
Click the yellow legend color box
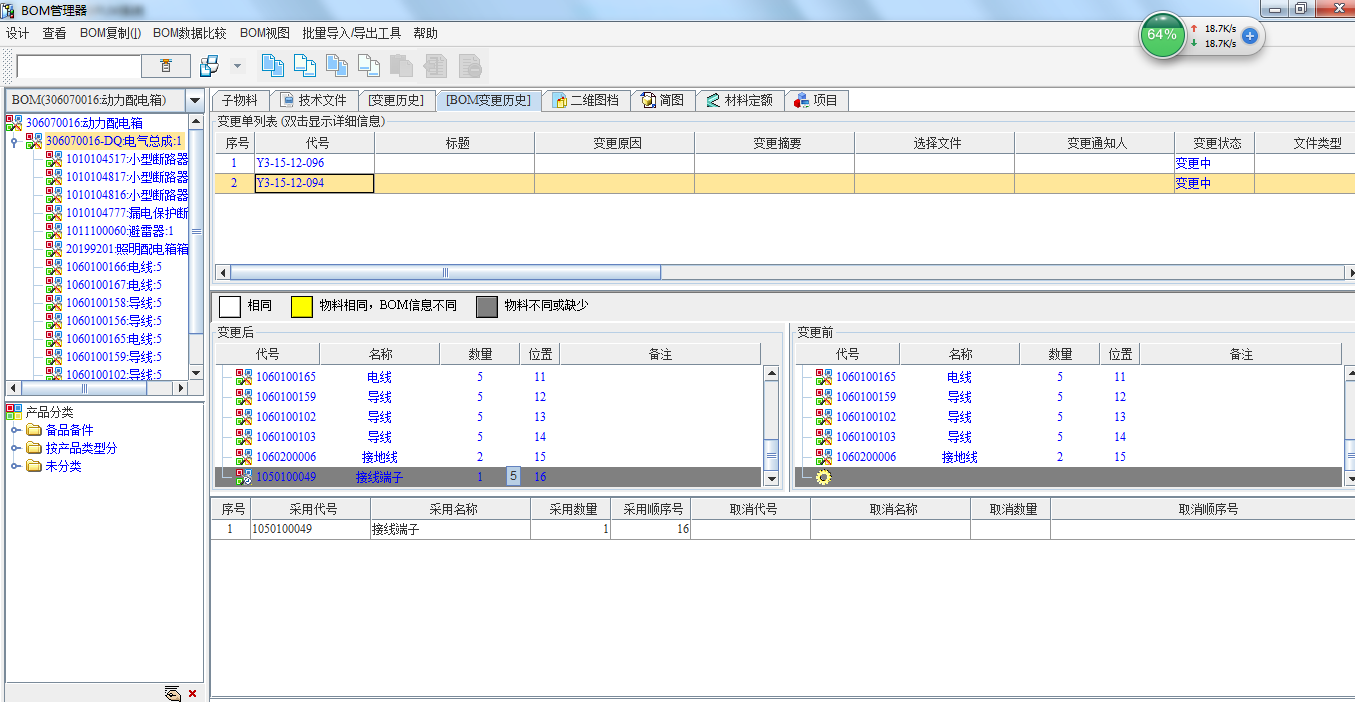[x=301, y=306]
